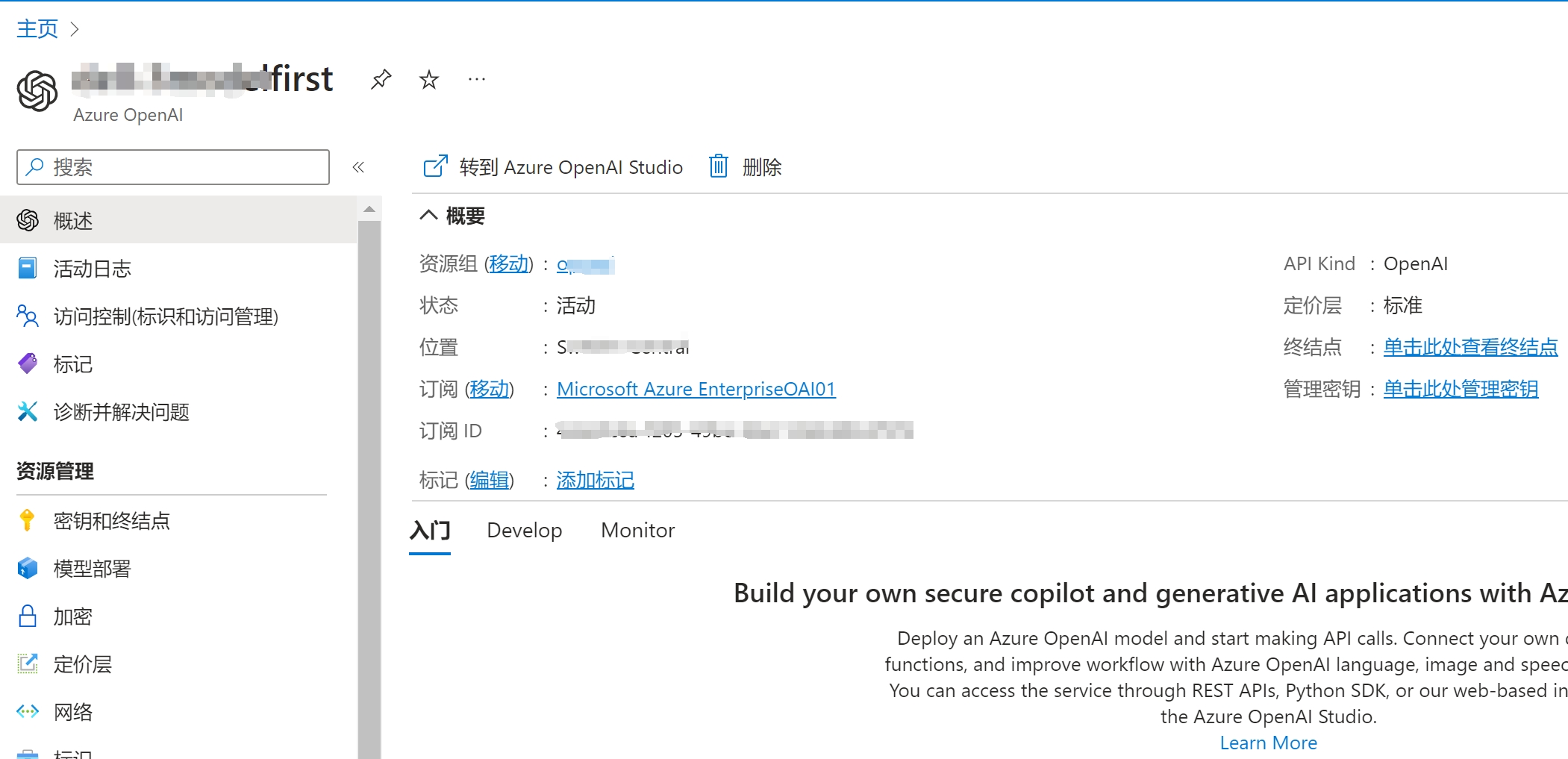Click 转到 Azure OpenAI Studio button
The width and height of the screenshot is (1568, 759).
[x=553, y=166]
